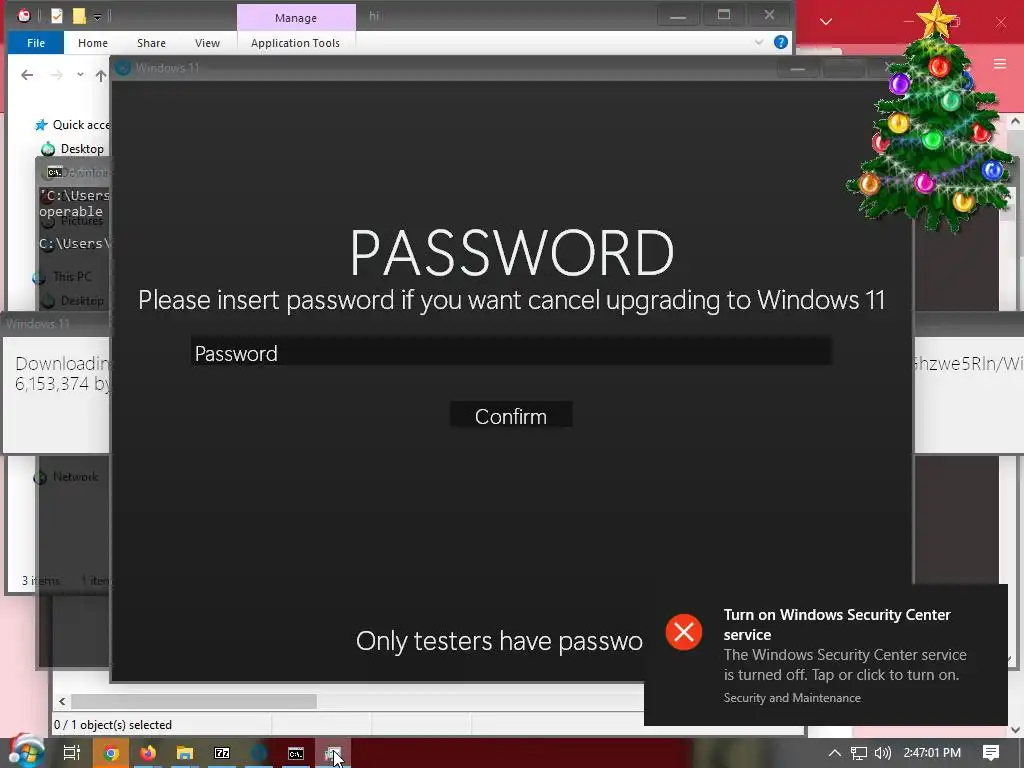Click the Security Center error icon

684,632
